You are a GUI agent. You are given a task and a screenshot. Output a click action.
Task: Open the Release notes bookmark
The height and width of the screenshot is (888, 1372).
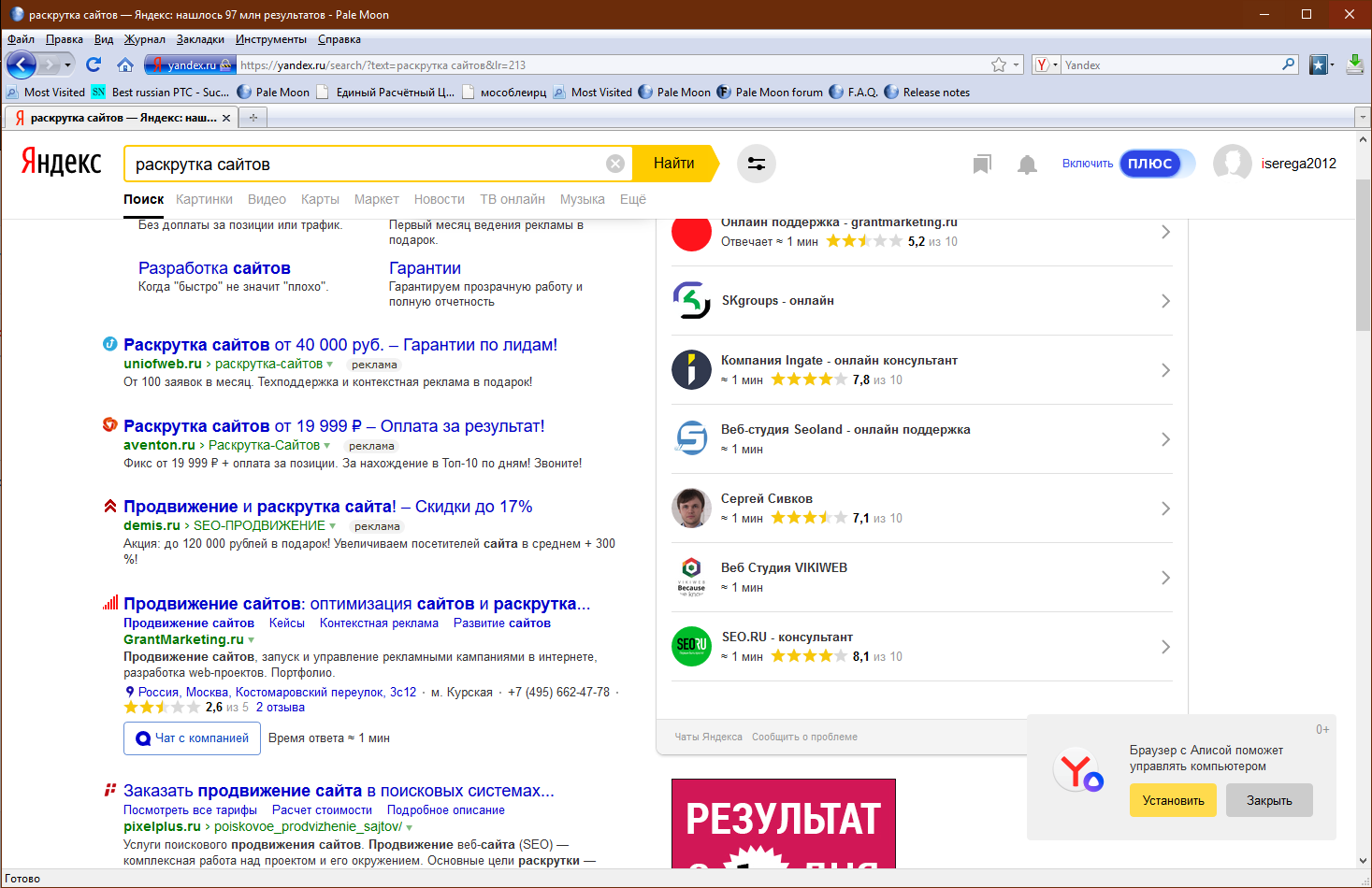pyautogui.click(x=927, y=92)
